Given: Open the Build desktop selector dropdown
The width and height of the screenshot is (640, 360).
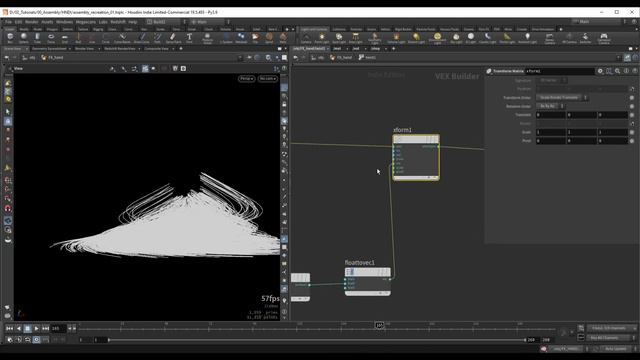Looking at the screenshot, I should [166, 22].
